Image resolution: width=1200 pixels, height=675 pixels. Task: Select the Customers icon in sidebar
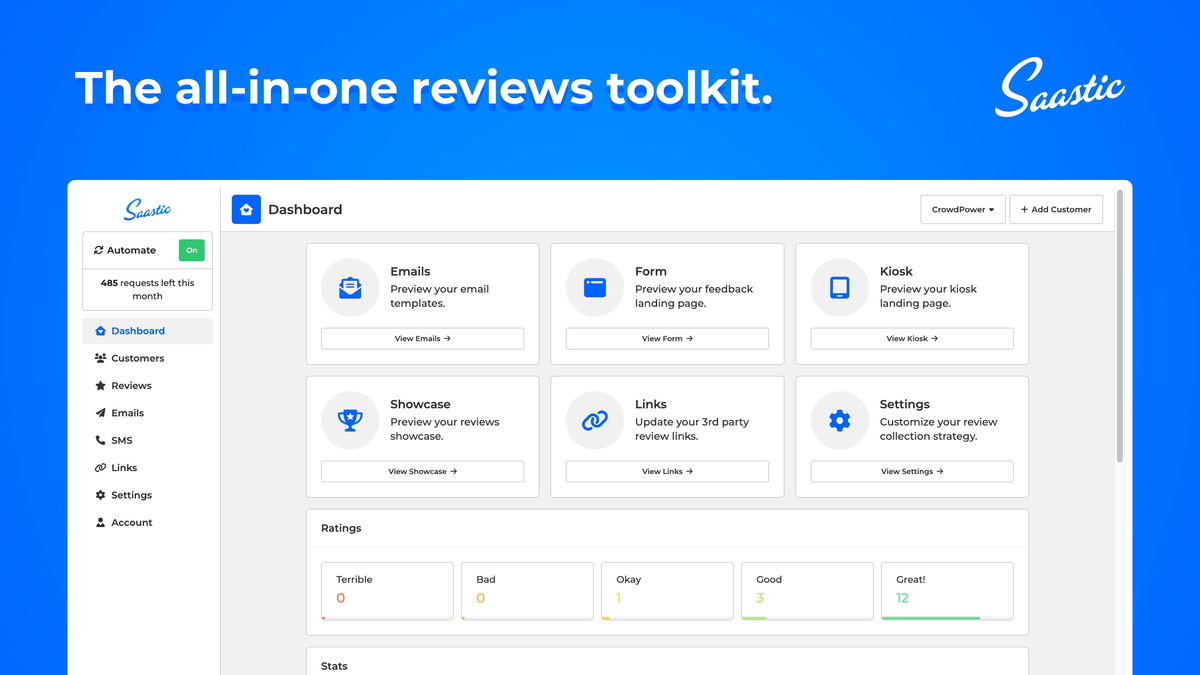click(x=102, y=358)
